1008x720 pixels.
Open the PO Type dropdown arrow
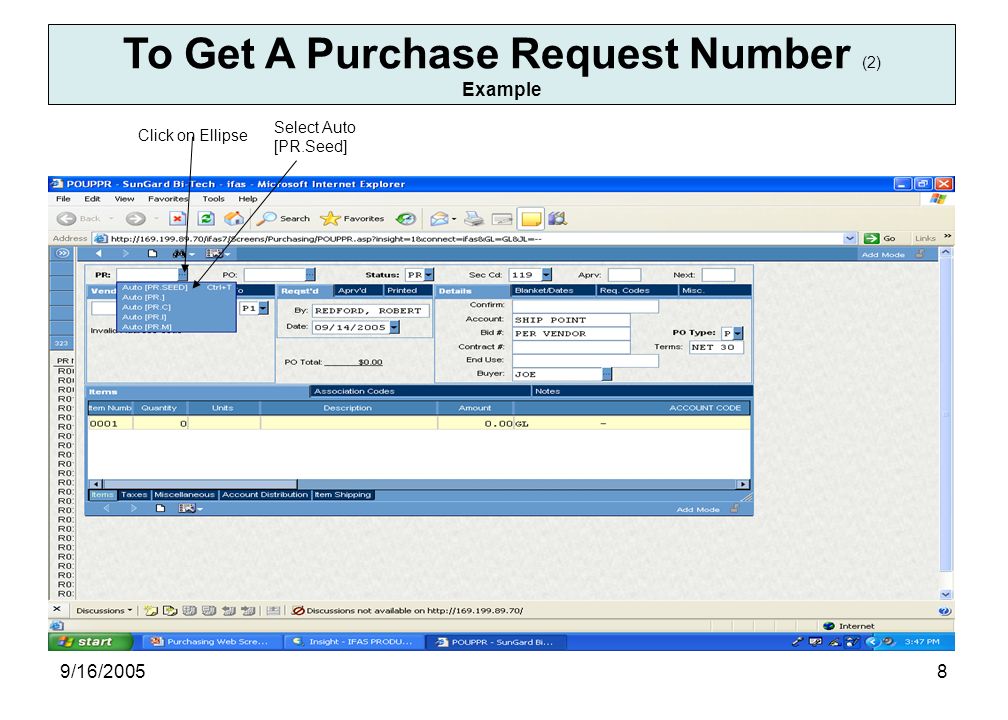tap(738, 333)
